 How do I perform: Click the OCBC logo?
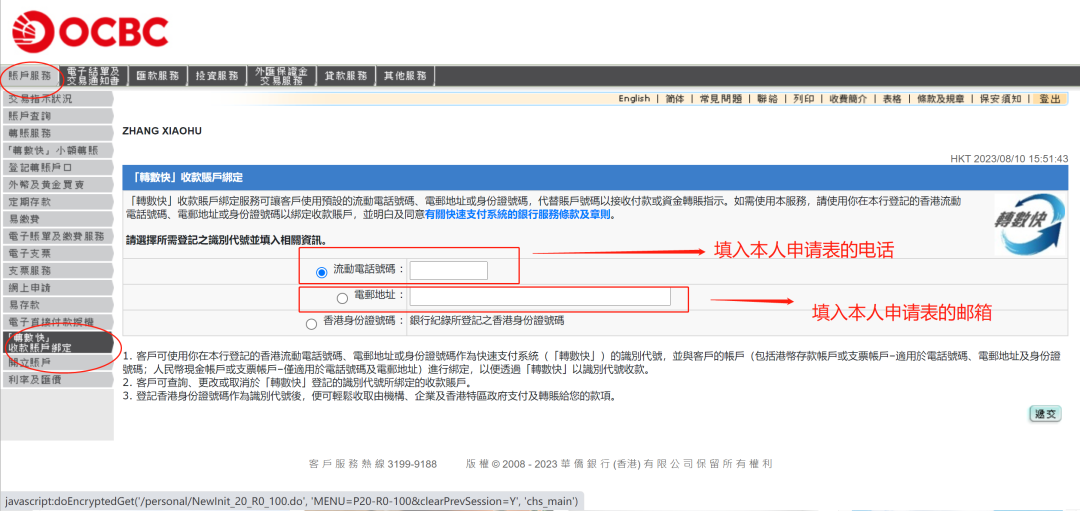point(90,32)
